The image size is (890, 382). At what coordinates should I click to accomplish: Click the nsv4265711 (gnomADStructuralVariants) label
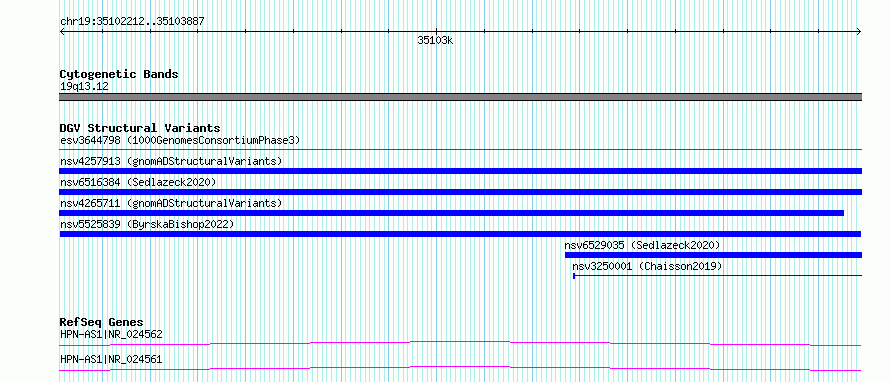pos(171,203)
